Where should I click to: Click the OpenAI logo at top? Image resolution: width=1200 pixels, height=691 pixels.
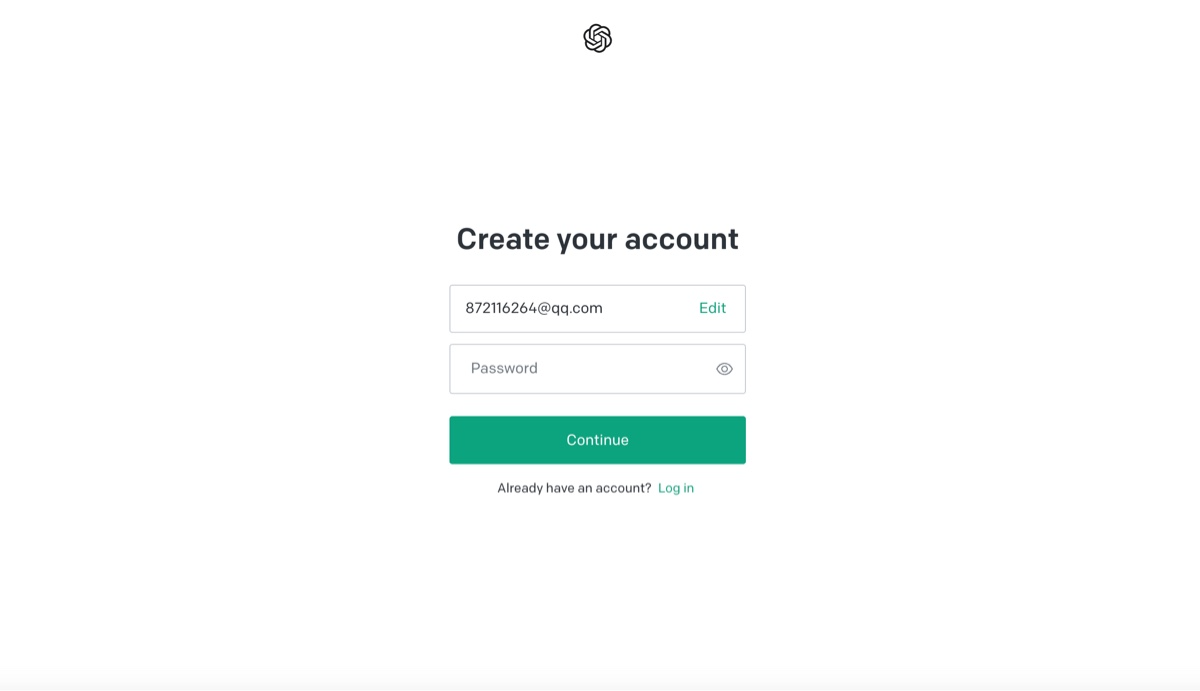coord(597,39)
